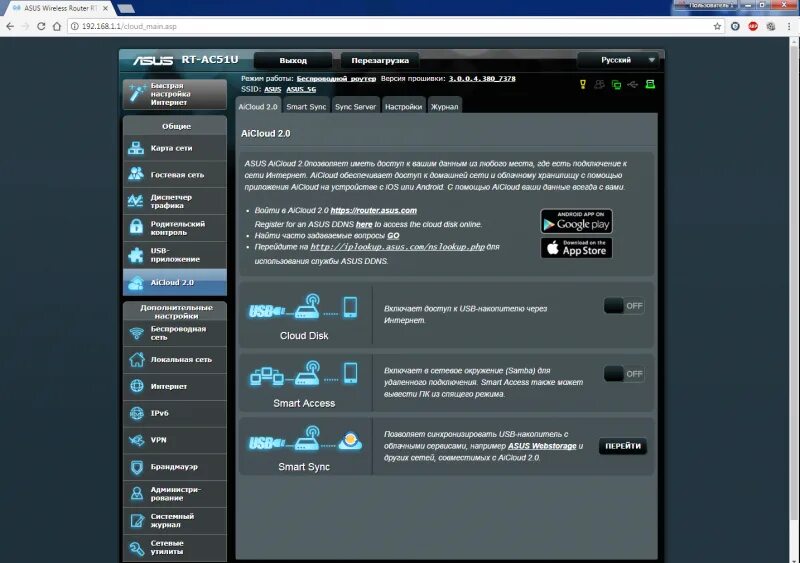This screenshot has width=800, height=563.
Task: Click the yellow status indicator icon in header
Action: pos(583,84)
